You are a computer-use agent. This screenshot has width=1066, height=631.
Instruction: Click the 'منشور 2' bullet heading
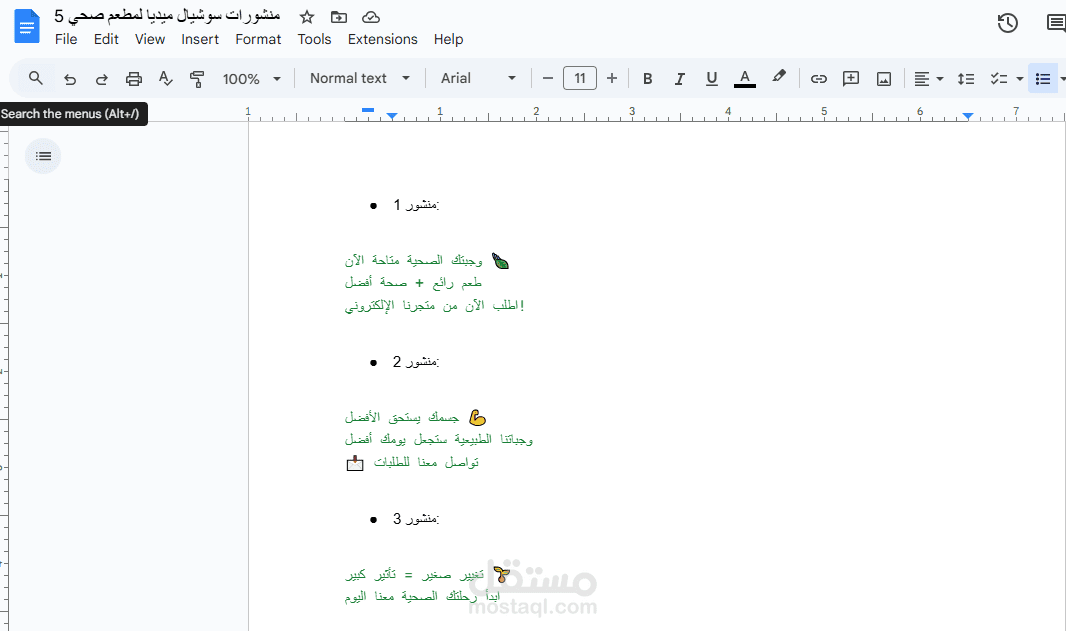(416, 362)
